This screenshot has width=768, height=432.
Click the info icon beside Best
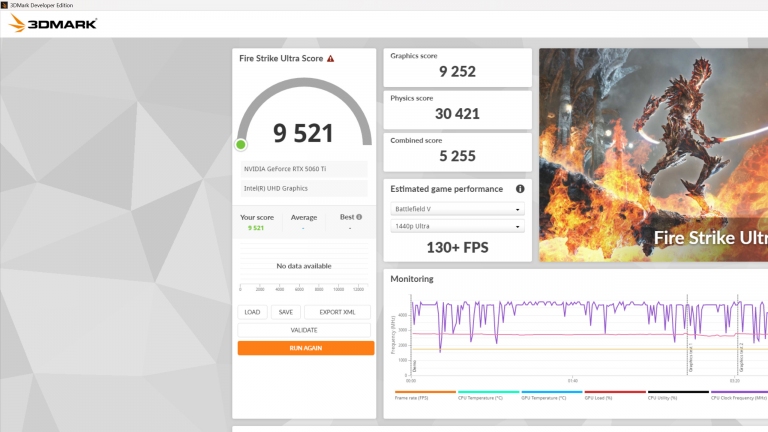point(359,217)
